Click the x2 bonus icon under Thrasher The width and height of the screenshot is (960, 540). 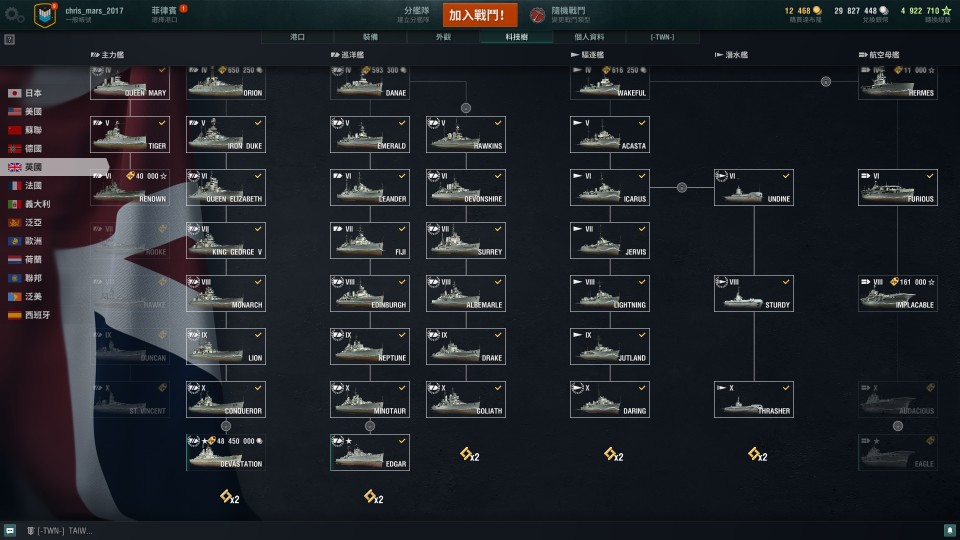pos(758,454)
